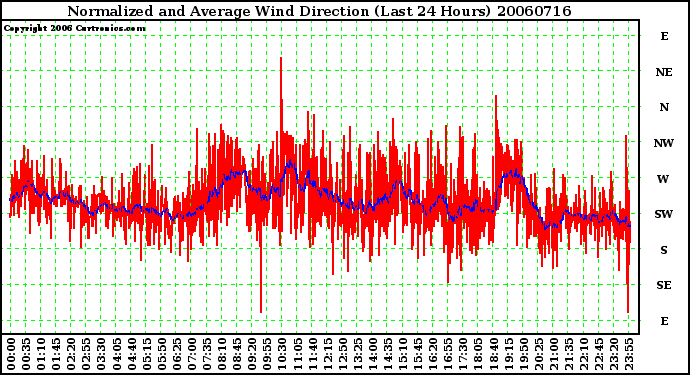Click the 05:15 time axis label
Viewport: 690px width, 375px height.
(x=147, y=354)
